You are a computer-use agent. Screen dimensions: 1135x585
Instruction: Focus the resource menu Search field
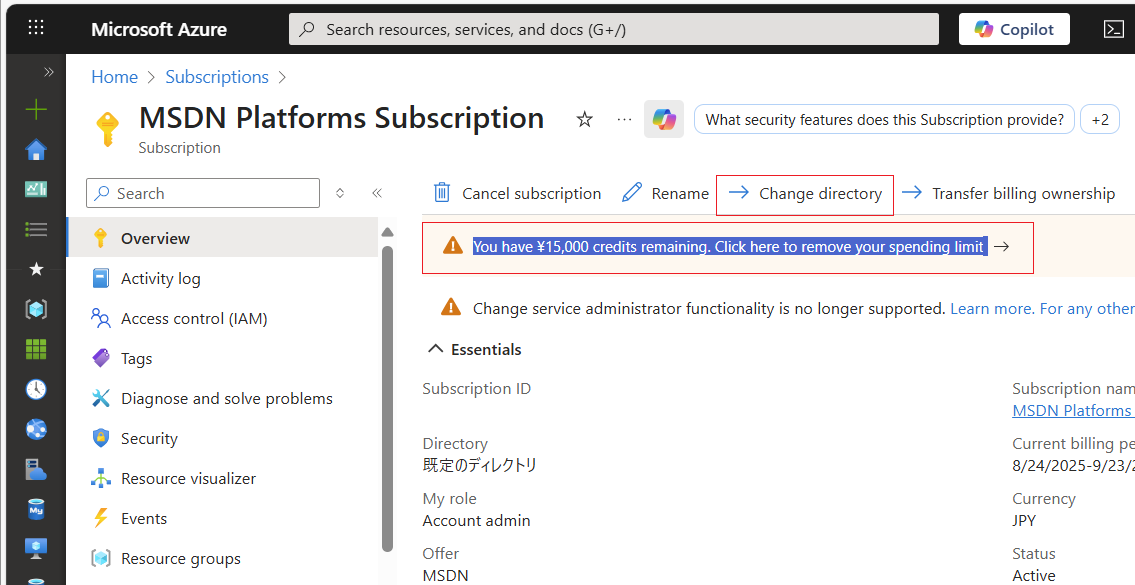(x=203, y=193)
